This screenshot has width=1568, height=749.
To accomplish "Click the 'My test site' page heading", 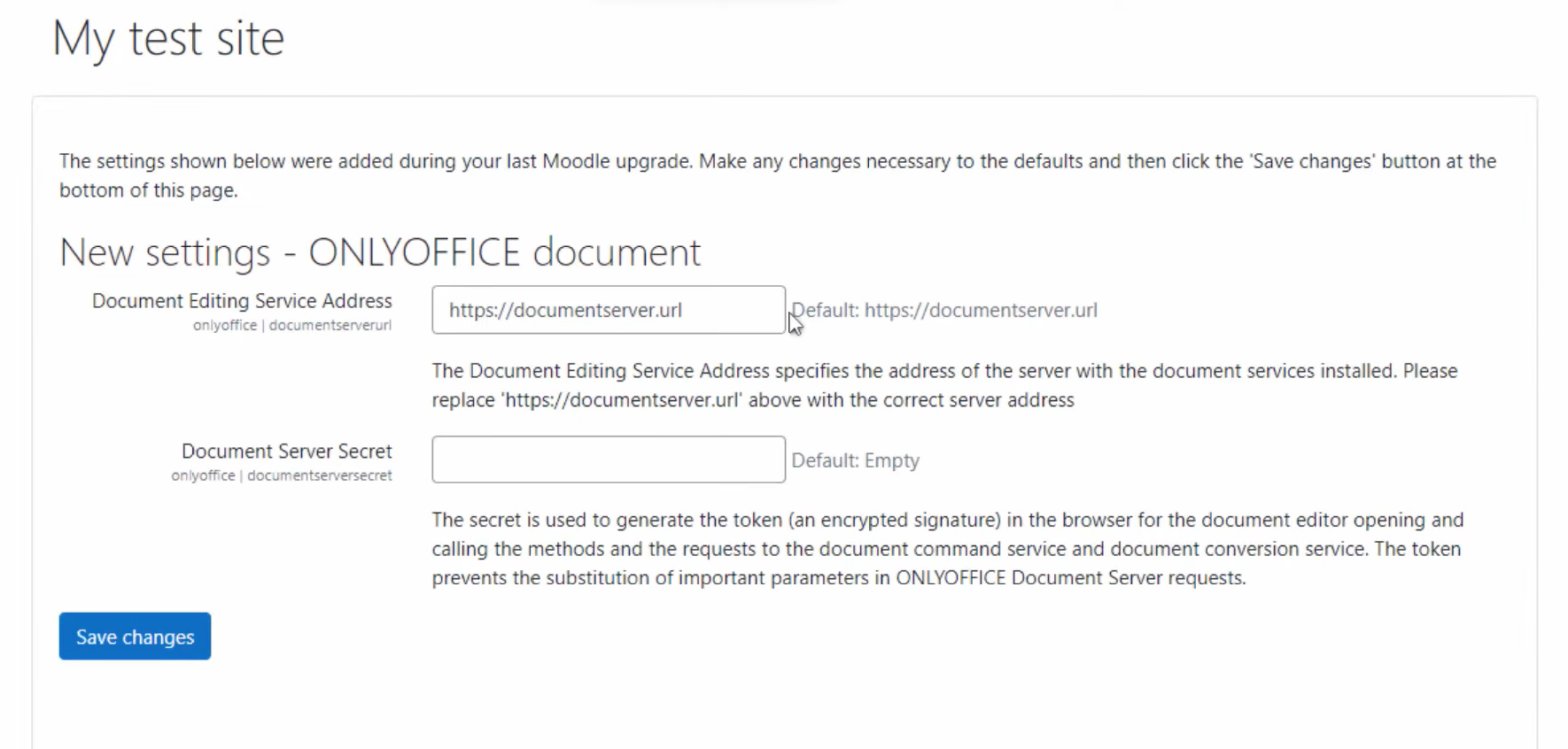I will [168, 39].
